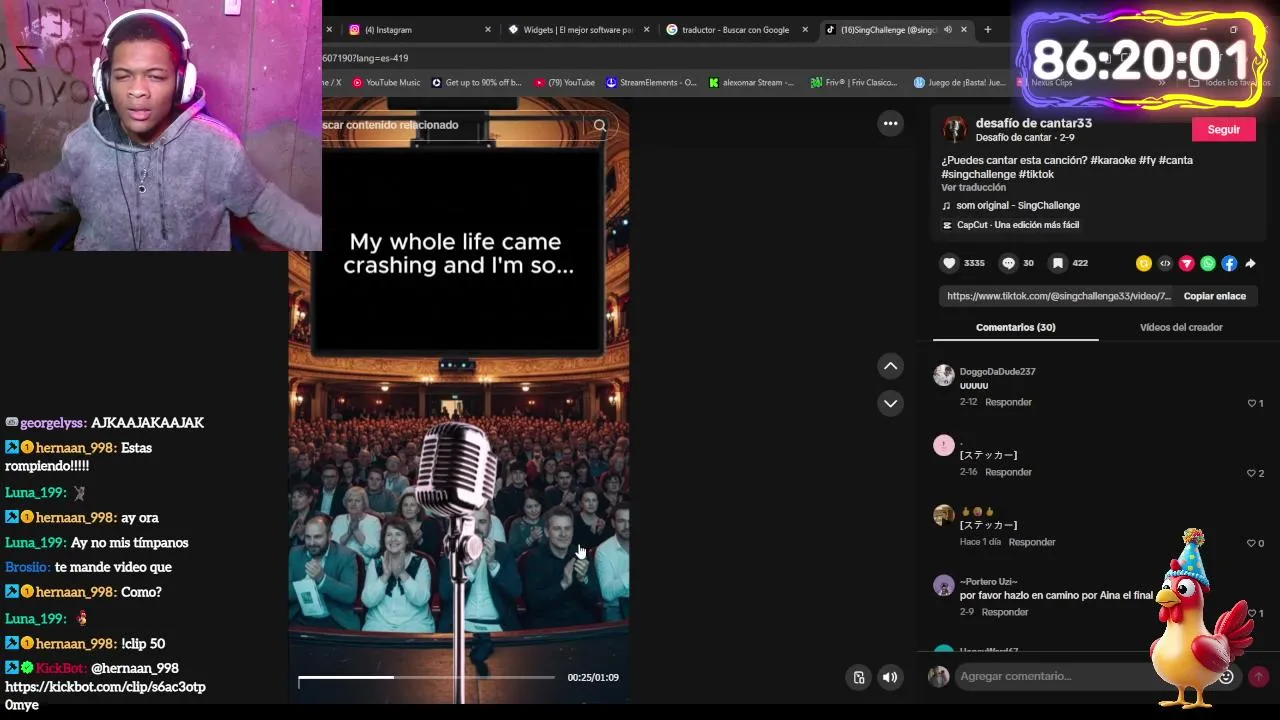Open the desafío de cantar33 profile avatar
The height and width of the screenshot is (720, 1280).
[x=955, y=129]
